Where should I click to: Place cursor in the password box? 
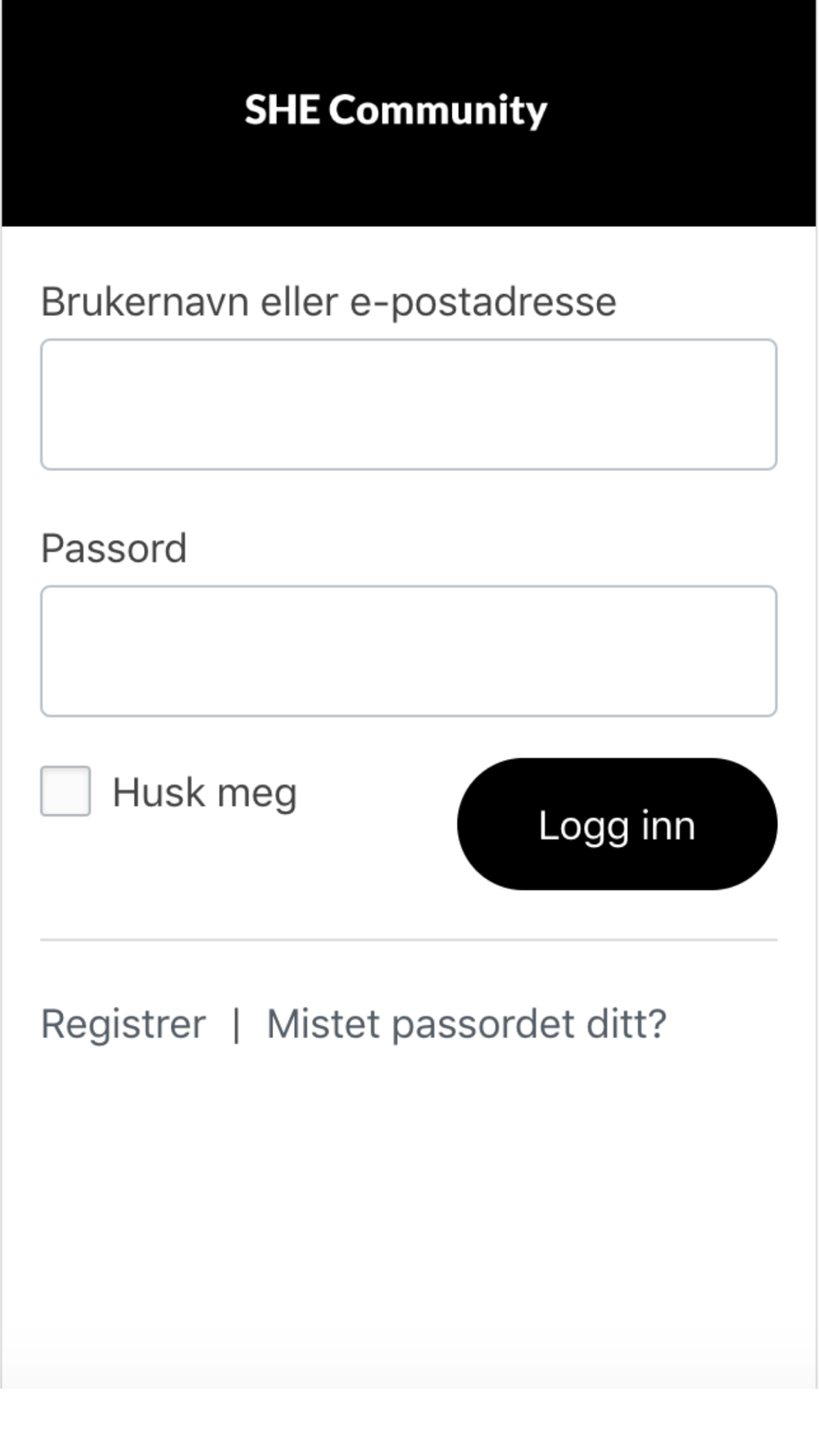409,651
